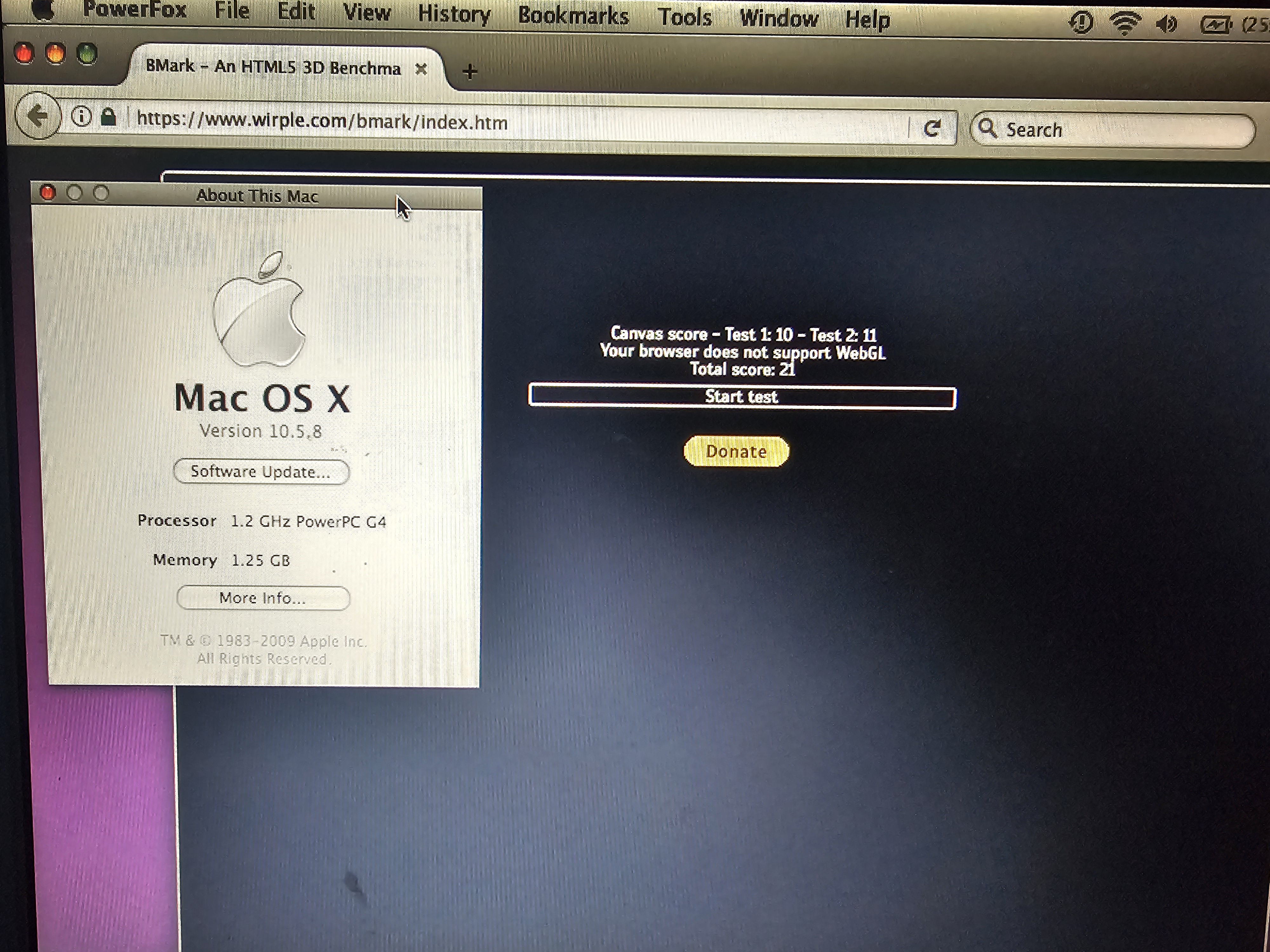Open the History menu

(x=454, y=15)
